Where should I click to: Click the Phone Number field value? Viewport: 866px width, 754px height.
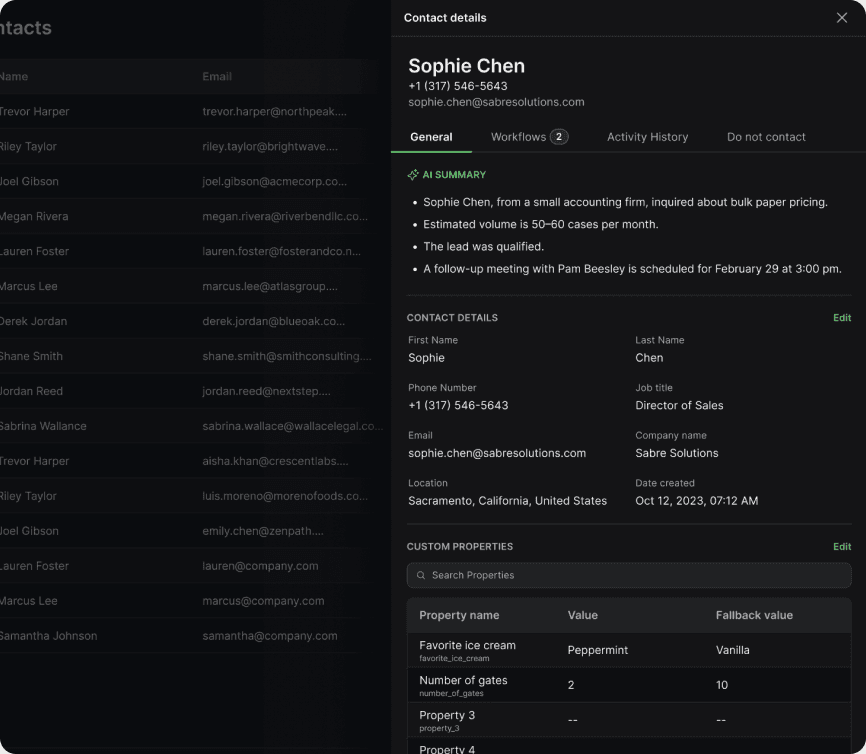point(458,405)
